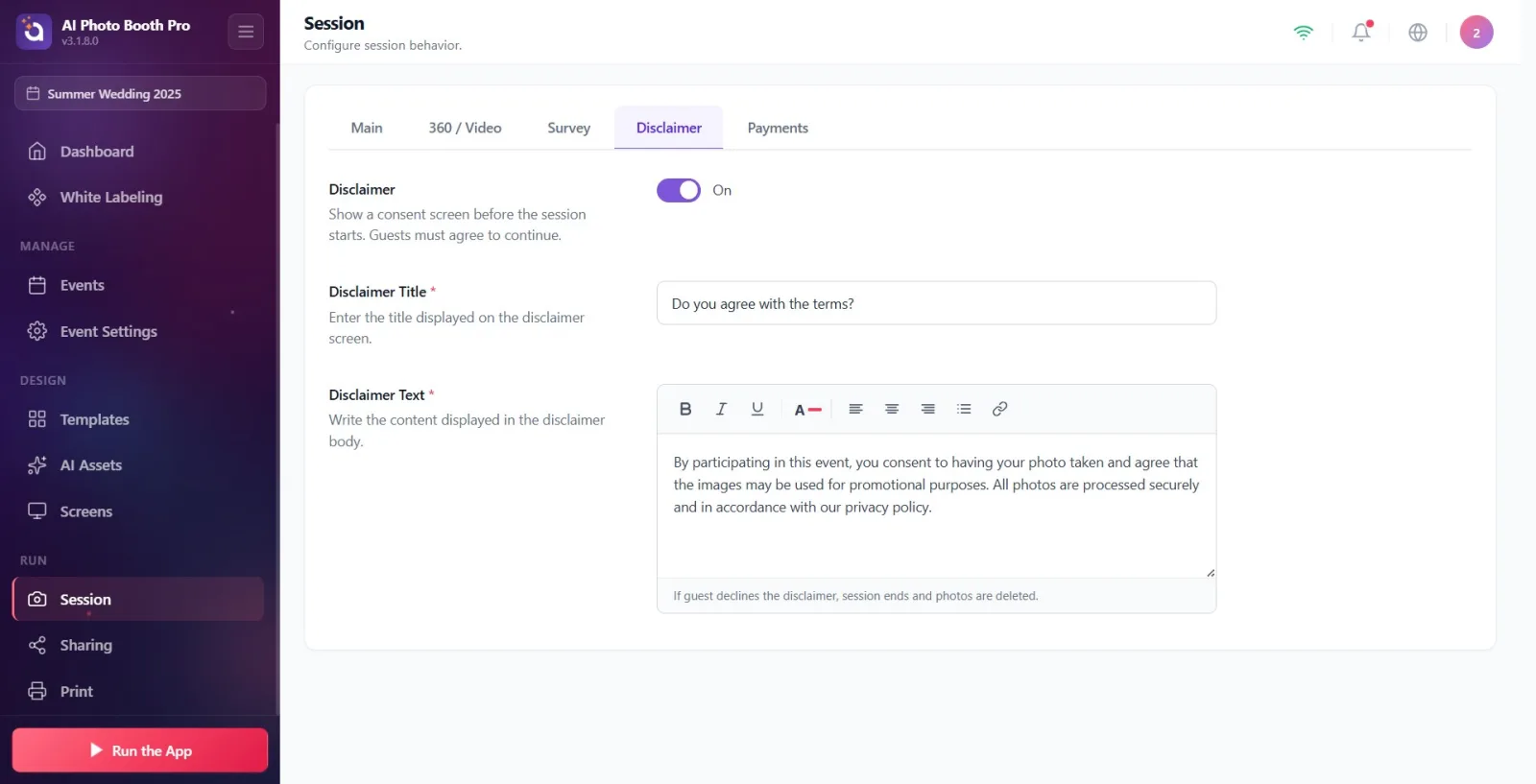Open Sharing settings
The image size is (1536, 784).
140,645
